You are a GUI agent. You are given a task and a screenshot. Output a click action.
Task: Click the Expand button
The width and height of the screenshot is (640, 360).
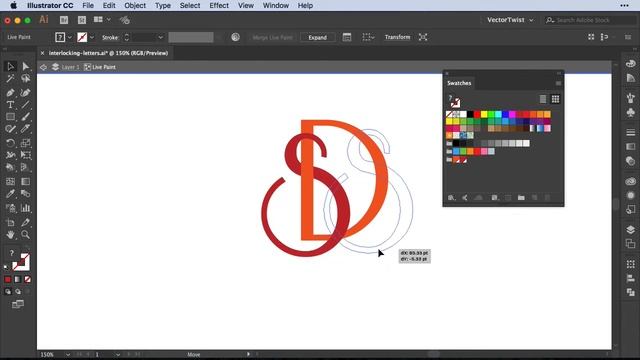318,37
